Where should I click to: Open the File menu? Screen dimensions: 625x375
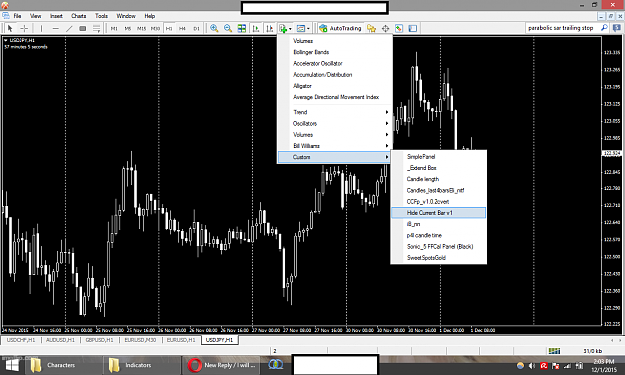[x=17, y=16]
